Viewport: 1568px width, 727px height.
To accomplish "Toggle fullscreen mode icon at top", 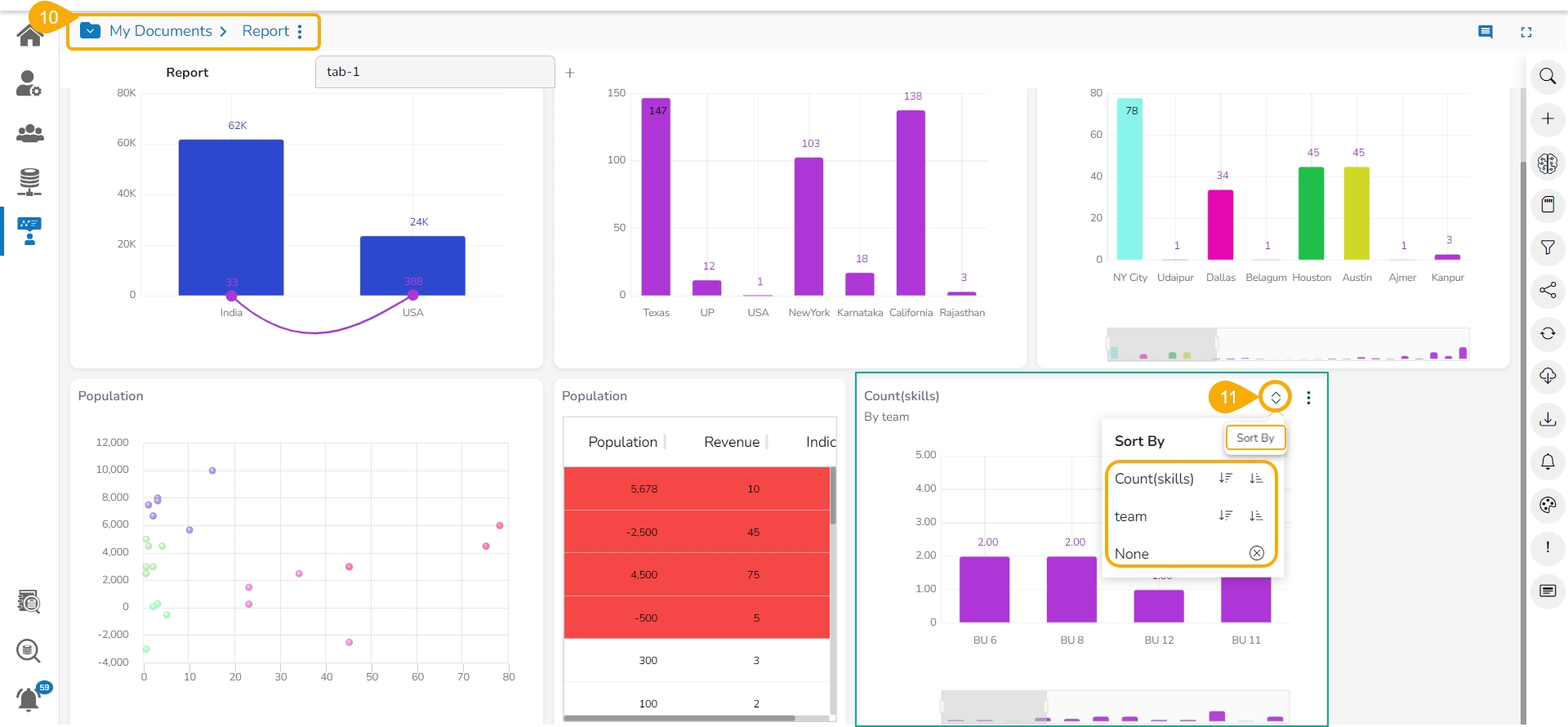I will click(x=1526, y=32).
